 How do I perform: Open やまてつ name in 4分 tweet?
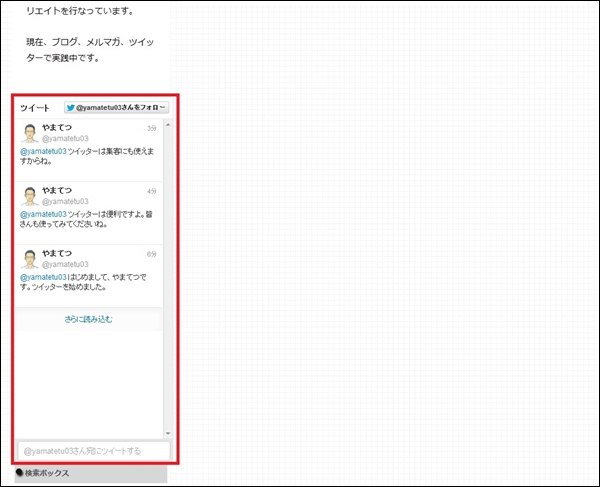[57, 190]
